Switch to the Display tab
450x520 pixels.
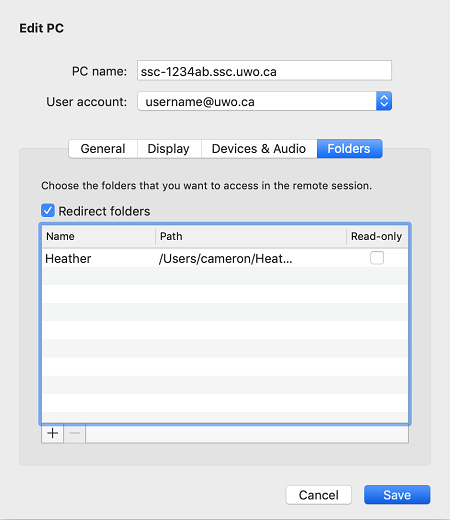(169, 149)
